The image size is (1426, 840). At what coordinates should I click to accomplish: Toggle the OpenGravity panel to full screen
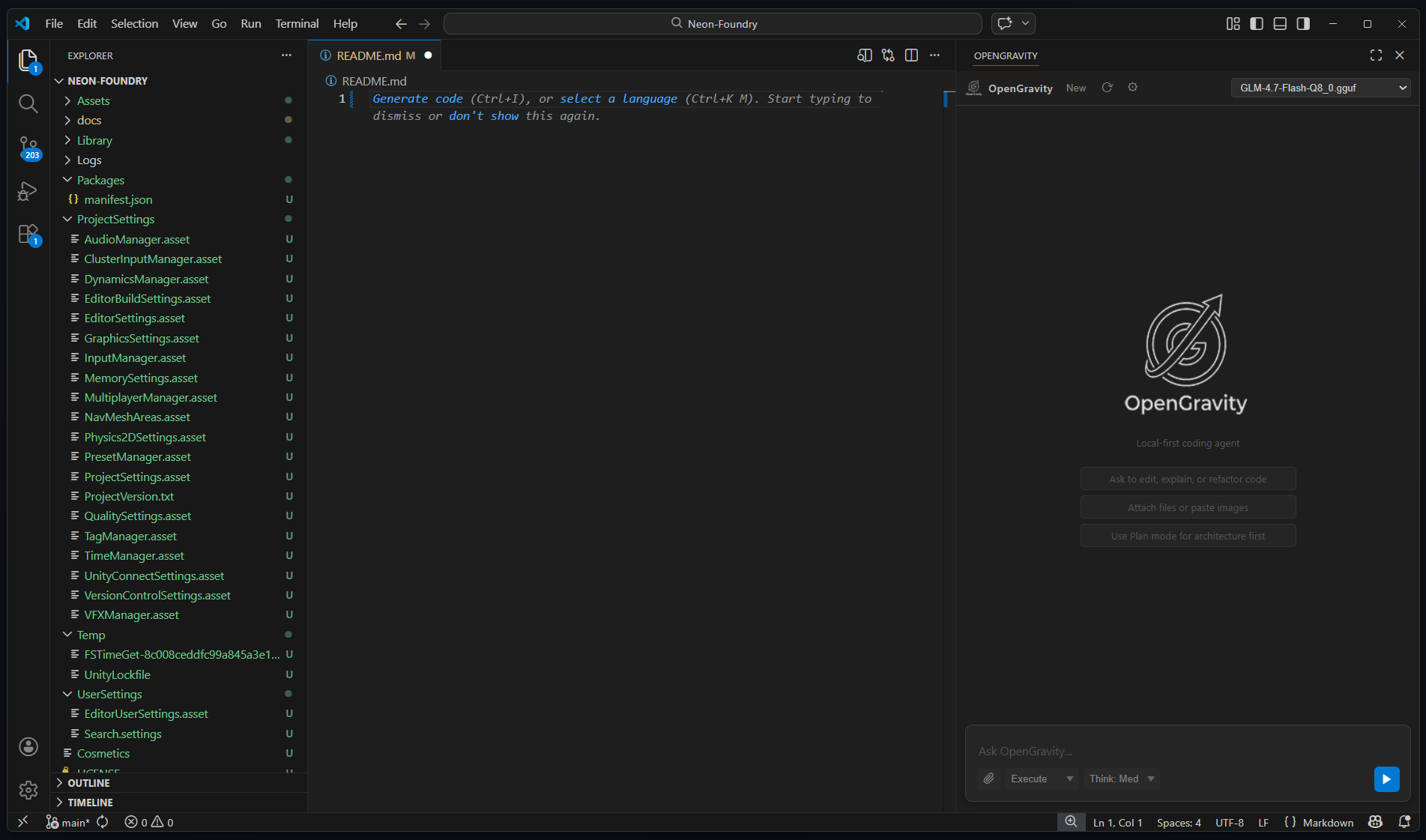click(1376, 55)
